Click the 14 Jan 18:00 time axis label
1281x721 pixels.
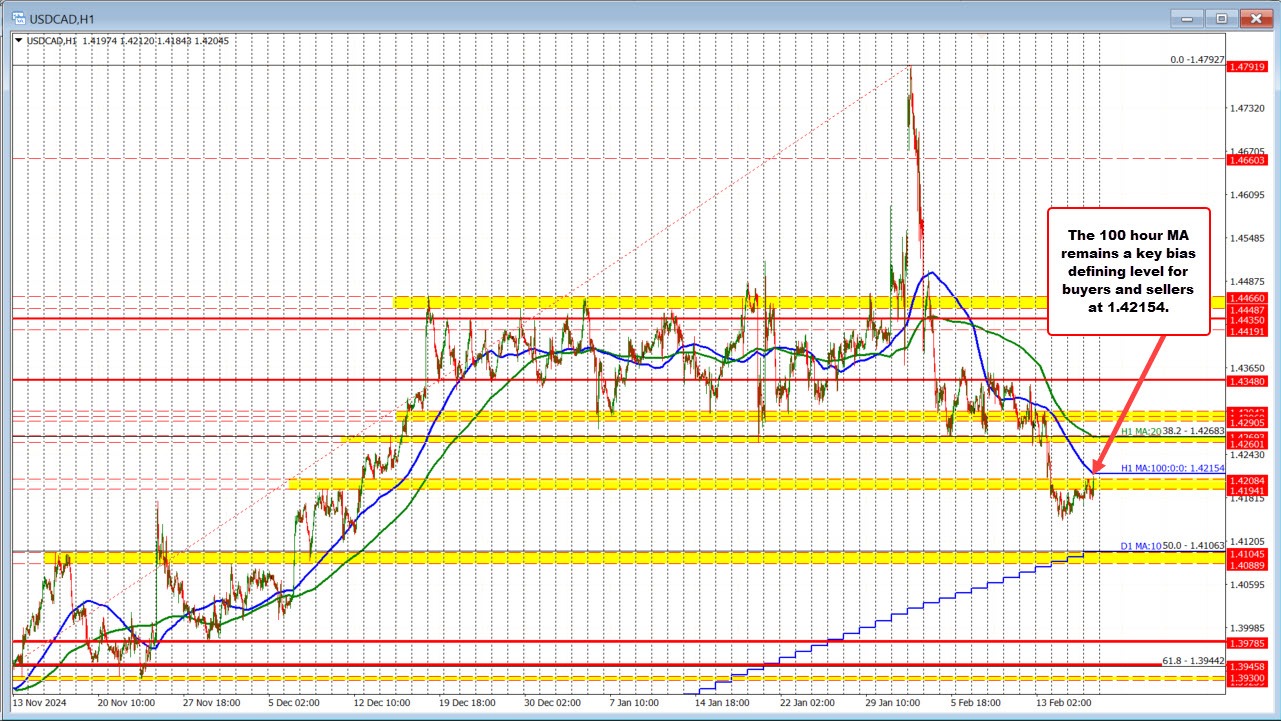click(x=721, y=703)
